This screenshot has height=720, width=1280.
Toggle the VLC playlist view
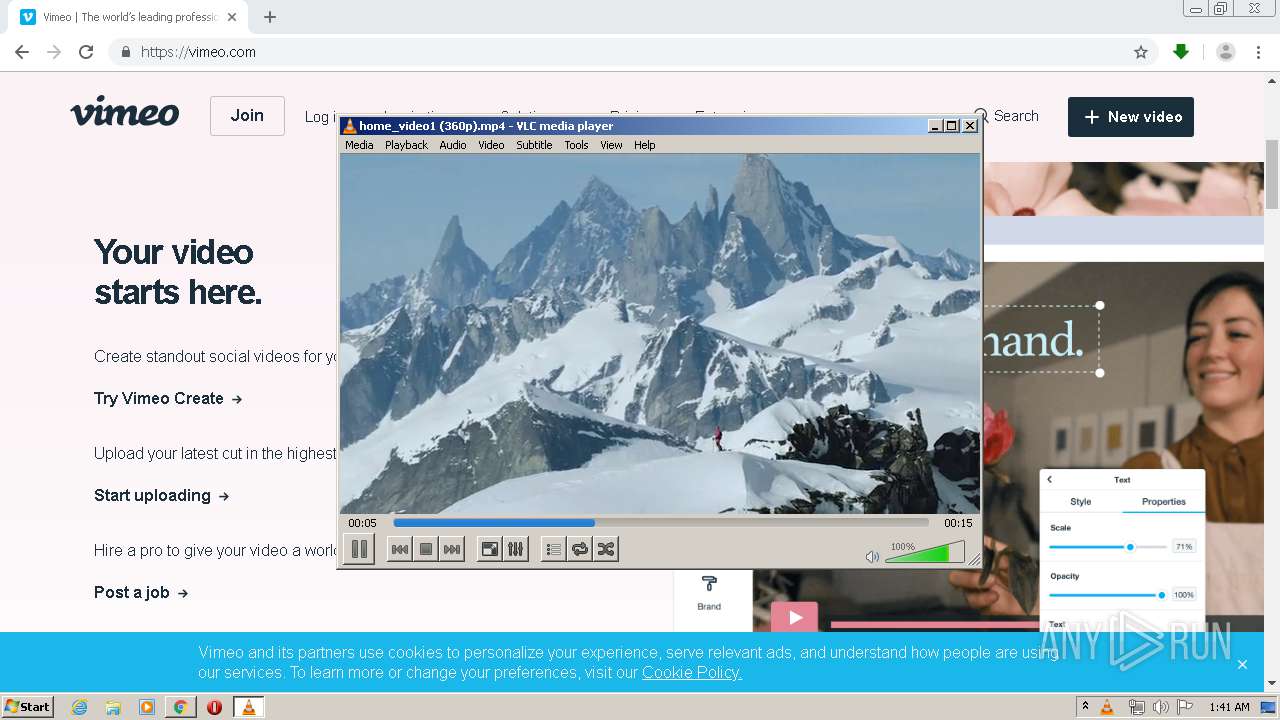tap(553, 549)
